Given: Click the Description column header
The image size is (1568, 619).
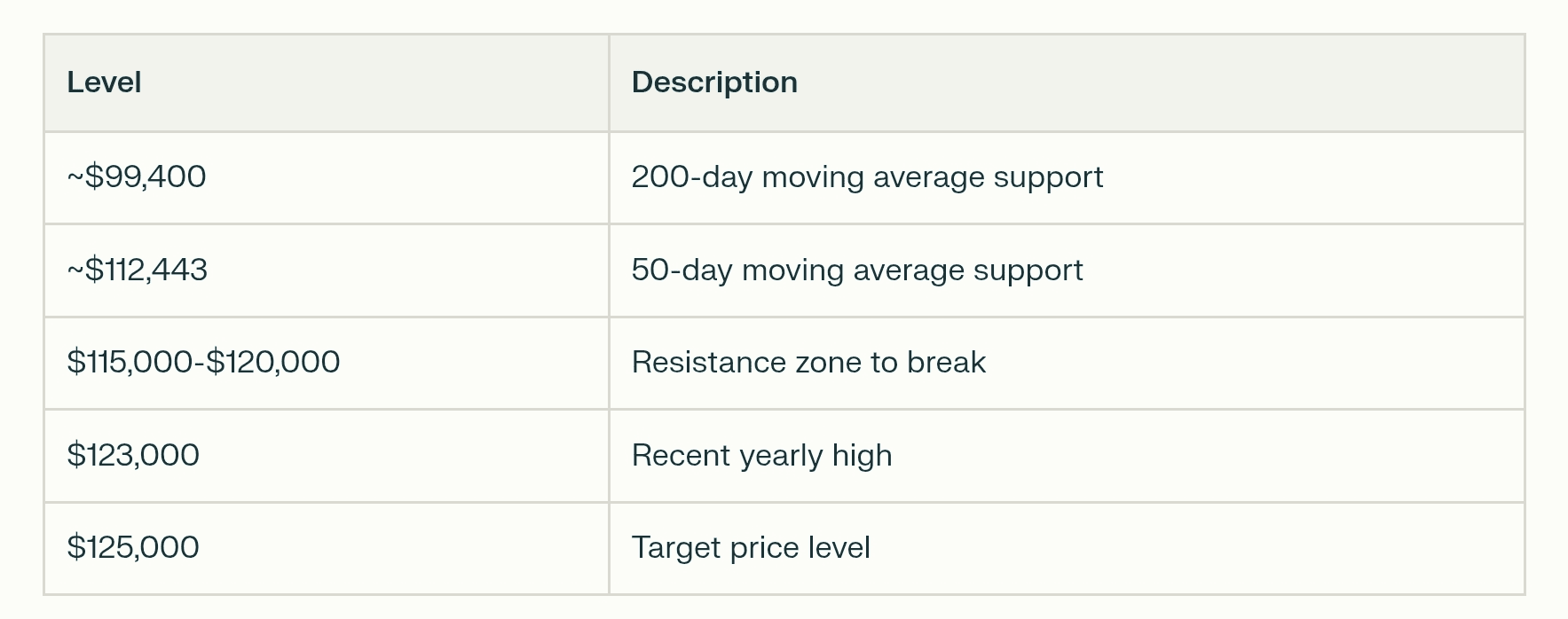Looking at the screenshot, I should [x=714, y=82].
